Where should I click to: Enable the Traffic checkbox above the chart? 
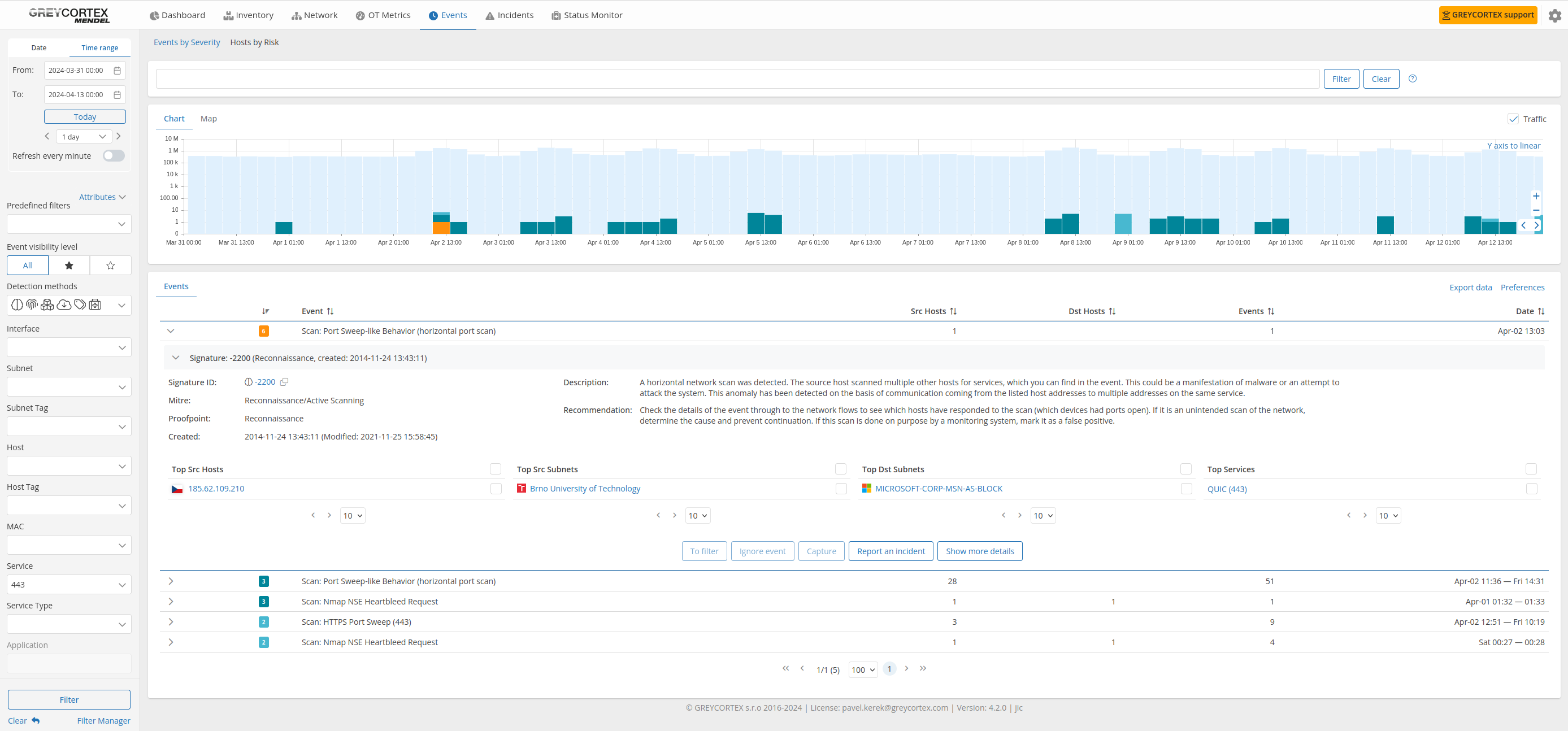pyautogui.click(x=1514, y=119)
